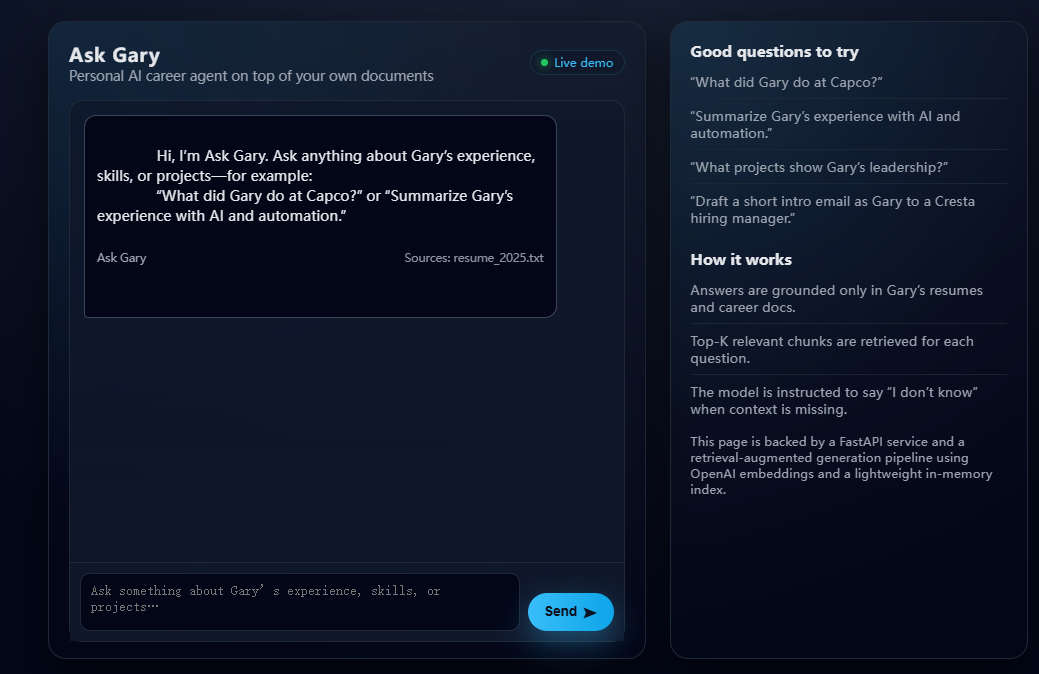Click the Good questions to try heading
Image resolution: width=1039 pixels, height=674 pixels.
[x=774, y=51]
